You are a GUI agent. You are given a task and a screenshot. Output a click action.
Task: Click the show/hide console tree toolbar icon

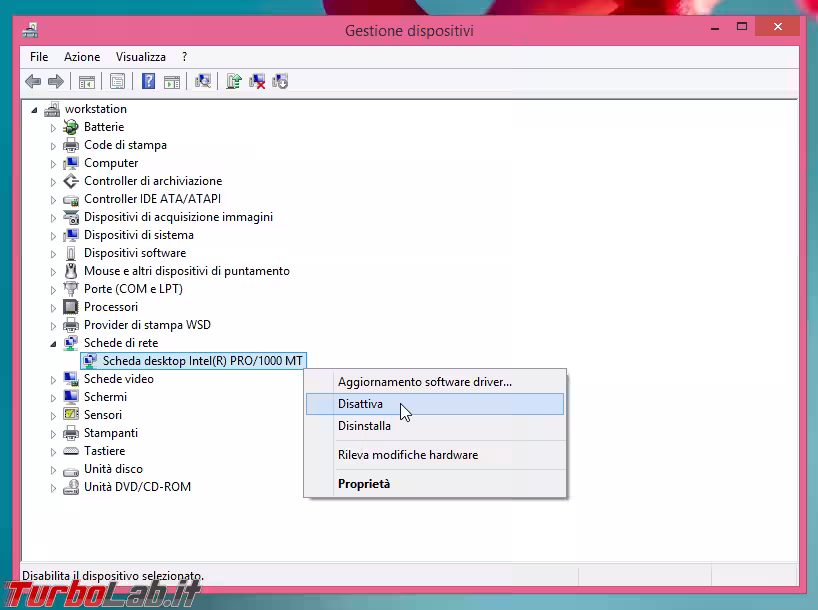(x=87, y=82)
